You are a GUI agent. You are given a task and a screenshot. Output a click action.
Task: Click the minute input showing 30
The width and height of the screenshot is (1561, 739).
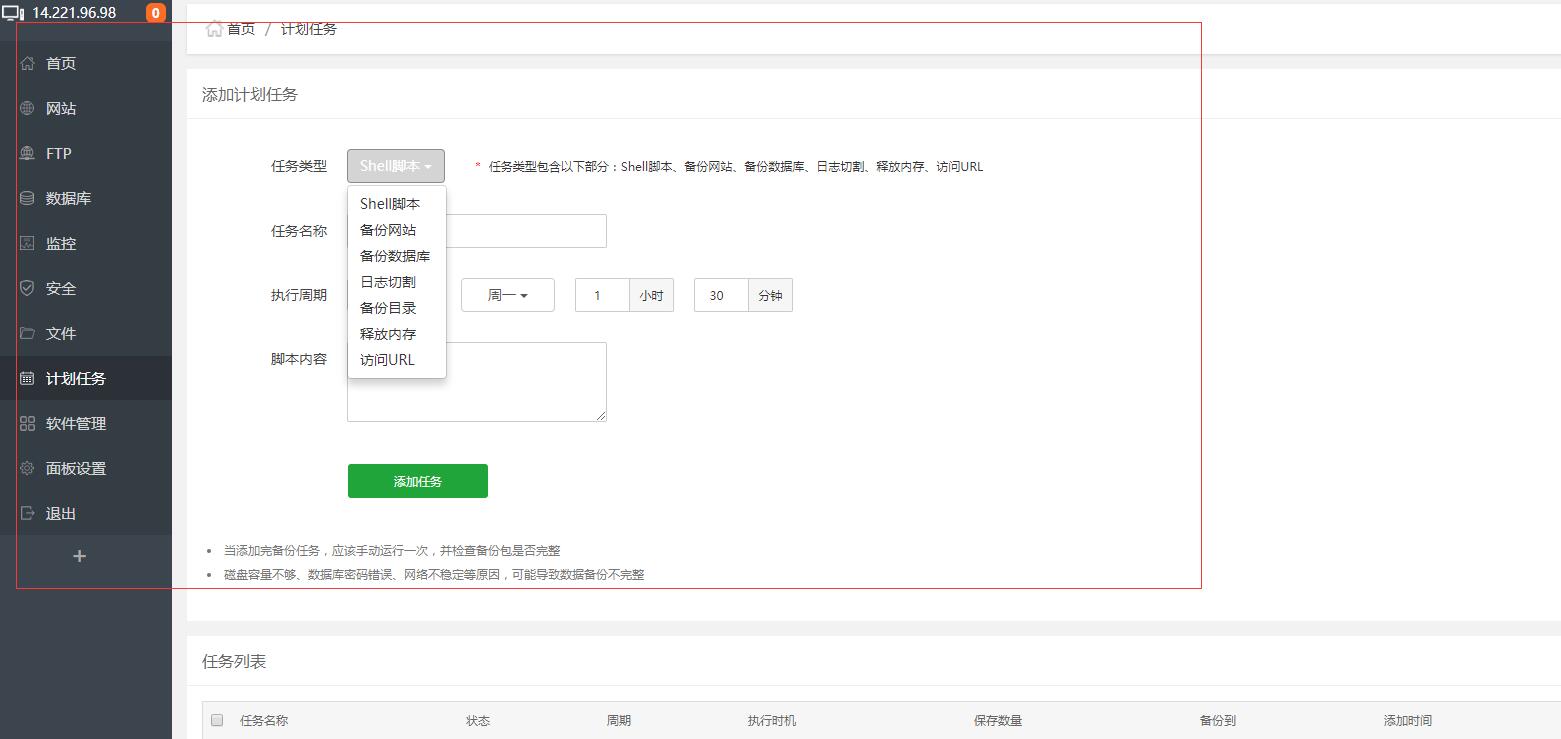pyautogui.click(x=721, y=295)
